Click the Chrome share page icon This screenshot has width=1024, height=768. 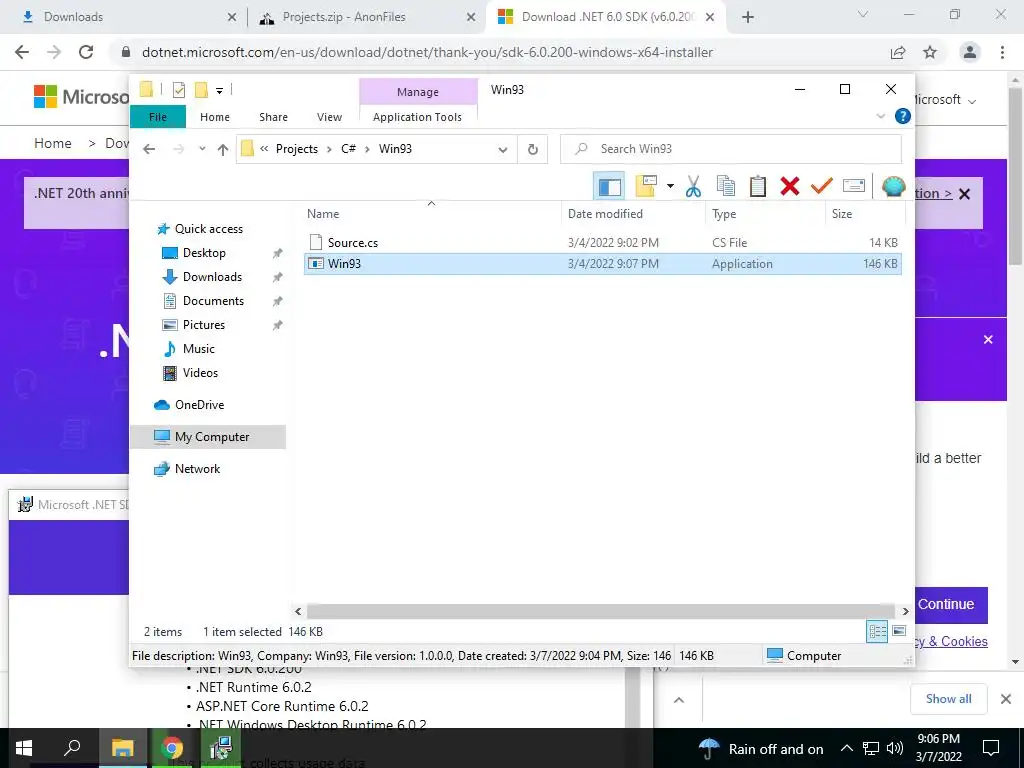coord(898,52)
